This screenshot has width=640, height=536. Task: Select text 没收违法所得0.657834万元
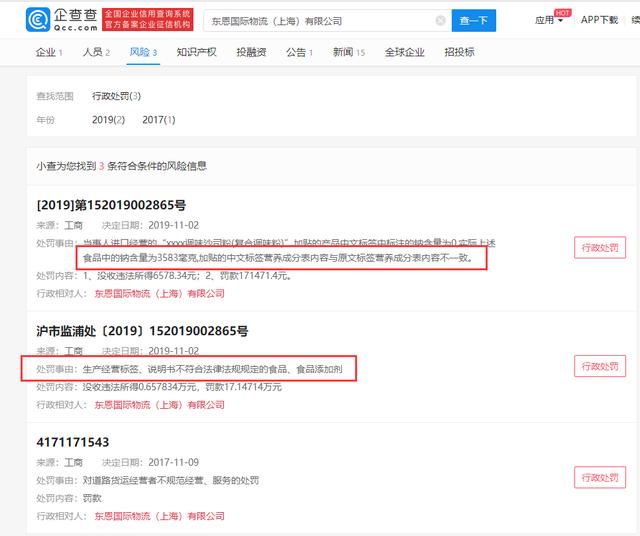pos(140,387)
